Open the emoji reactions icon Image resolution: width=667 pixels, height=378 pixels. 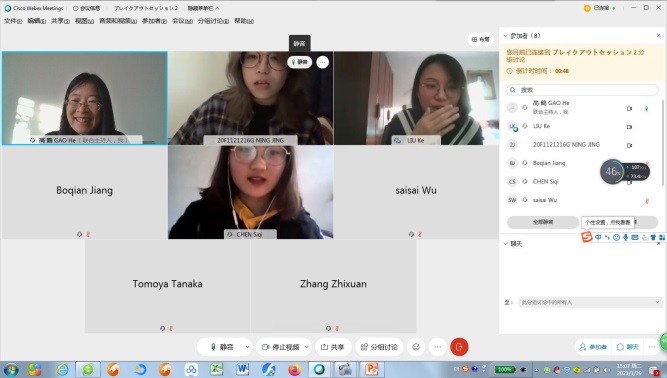[416, 347]
